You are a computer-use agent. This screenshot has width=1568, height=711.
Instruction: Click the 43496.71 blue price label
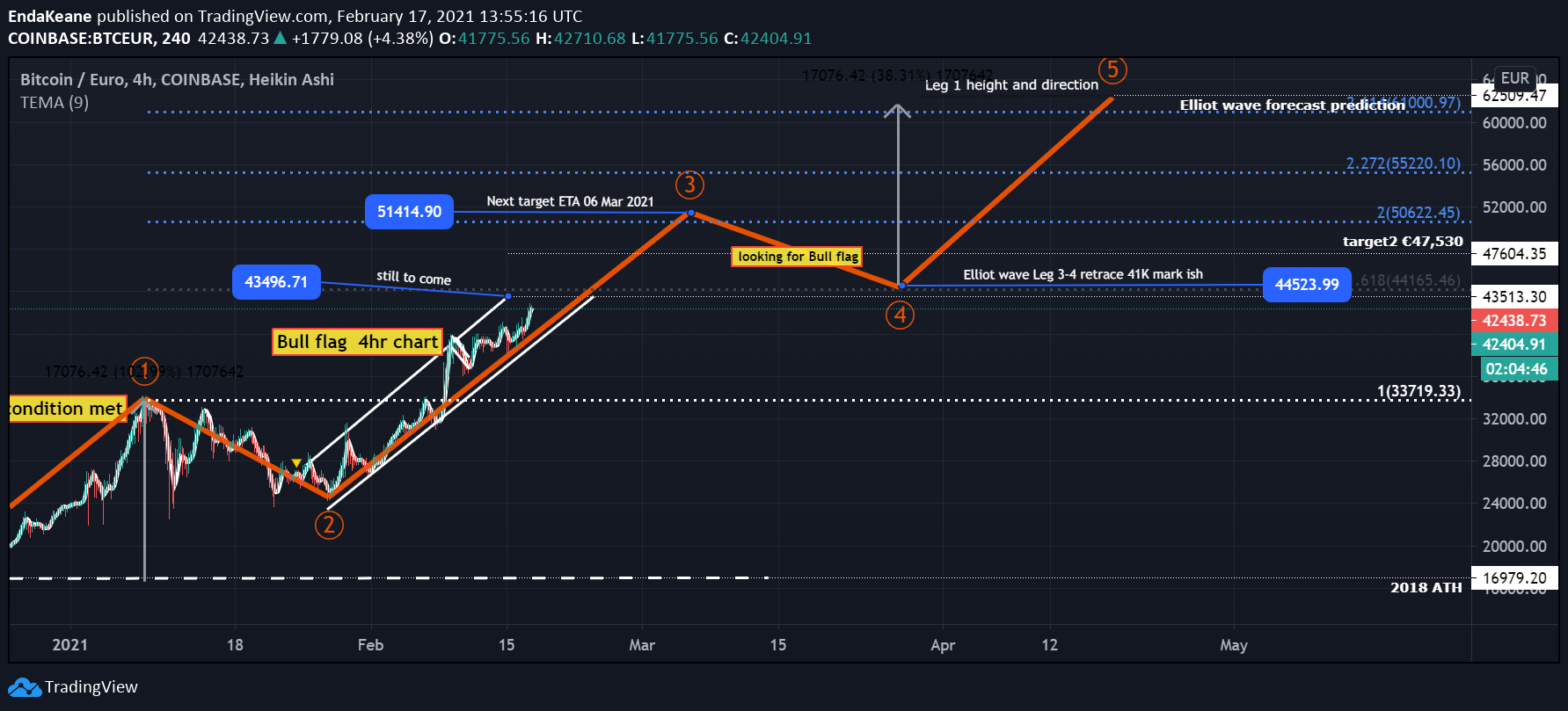276,282
